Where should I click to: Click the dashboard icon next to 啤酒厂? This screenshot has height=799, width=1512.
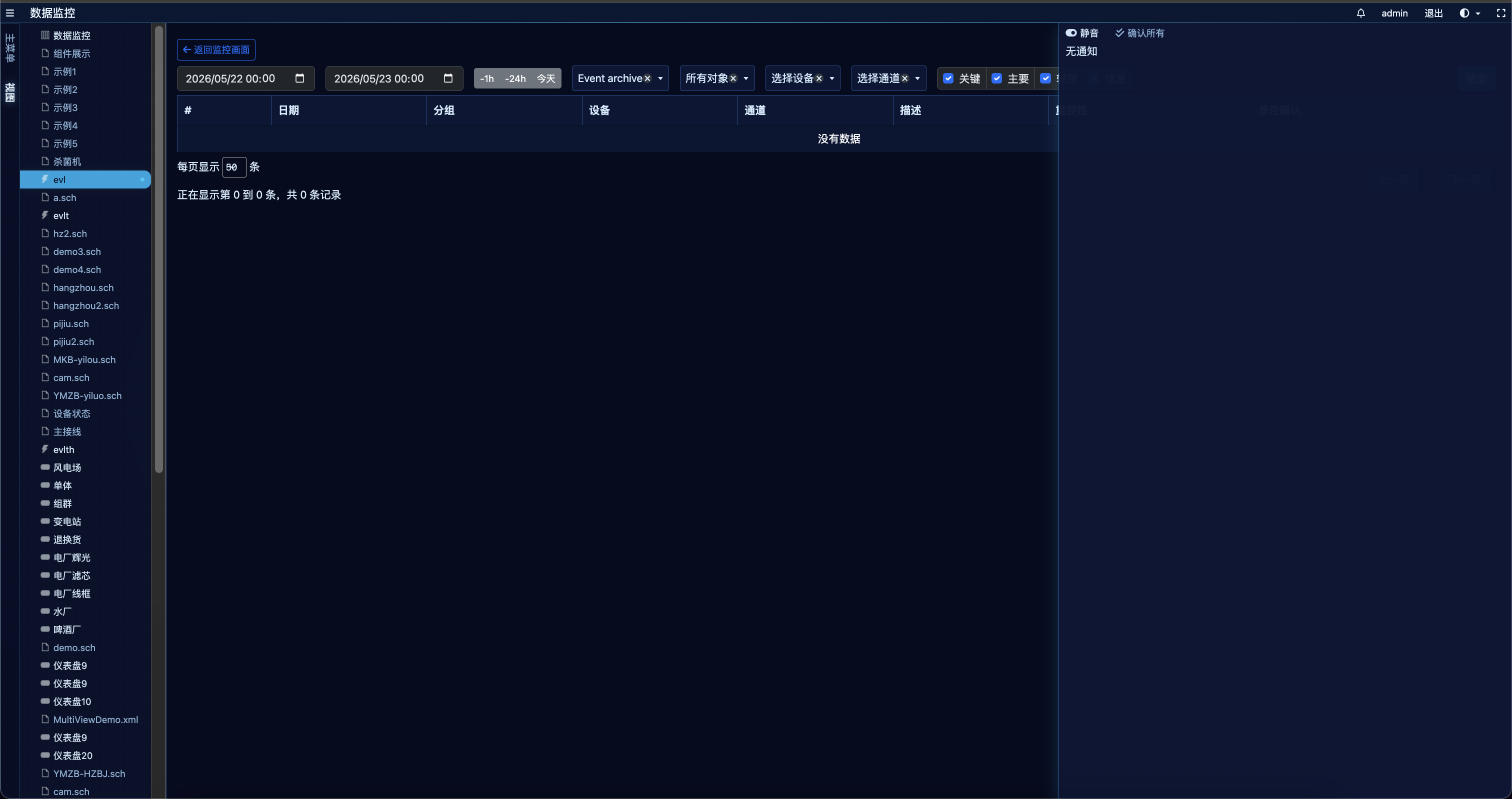45,629
